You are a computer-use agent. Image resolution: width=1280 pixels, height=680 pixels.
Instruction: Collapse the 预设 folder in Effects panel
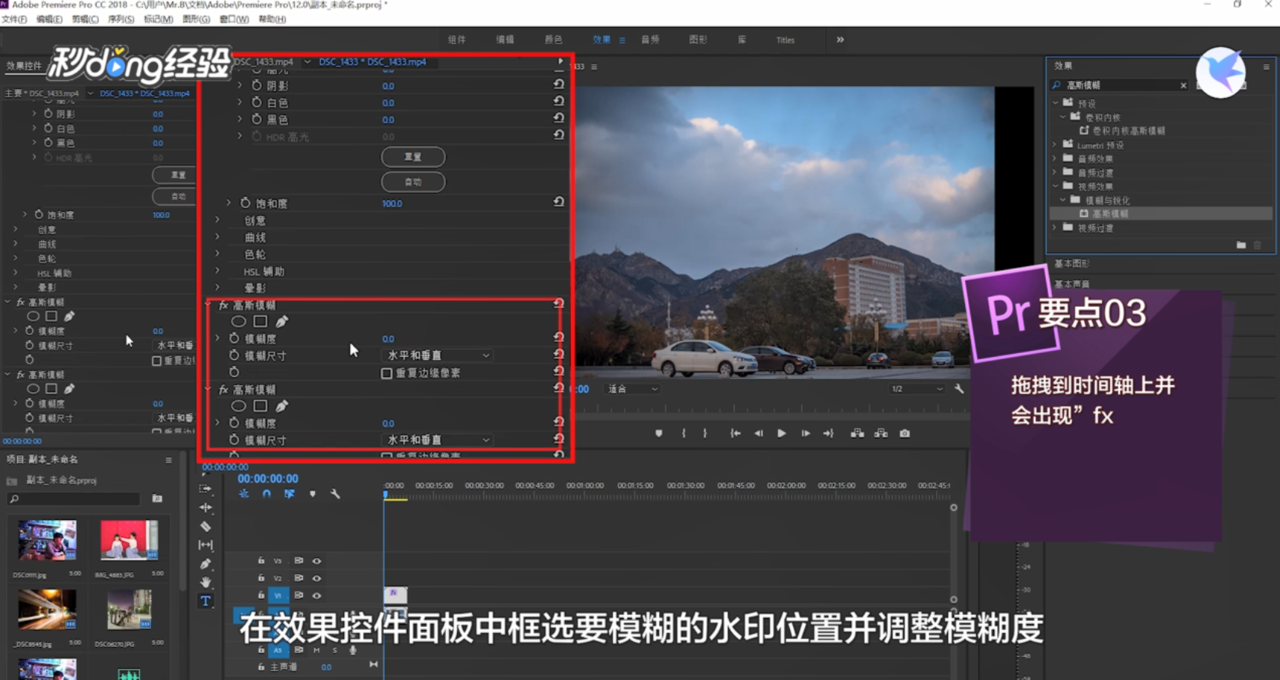click(1055, 103)
